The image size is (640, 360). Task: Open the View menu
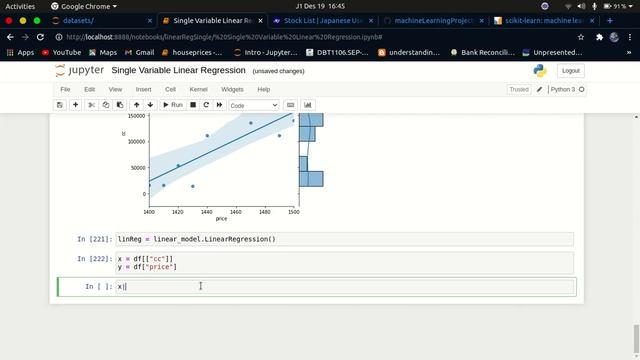(x=115, y=89)
